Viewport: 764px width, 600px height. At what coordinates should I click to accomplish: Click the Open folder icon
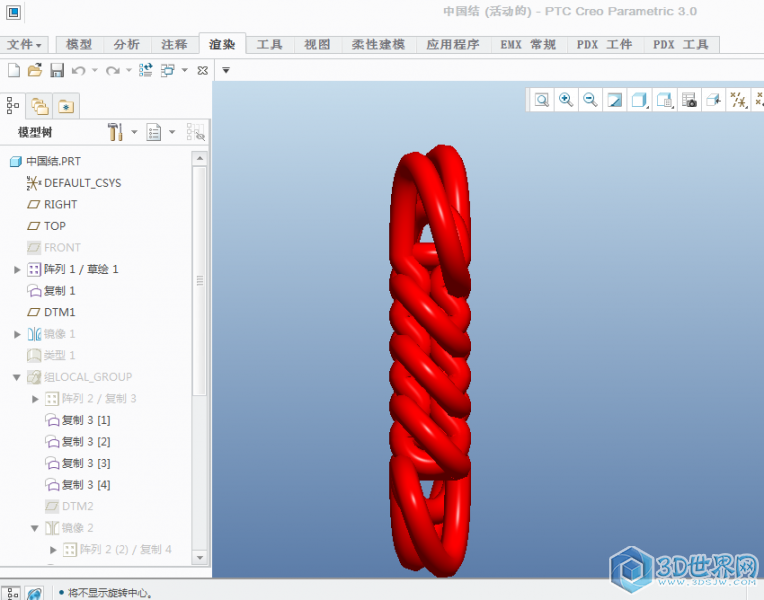[35, 70]
